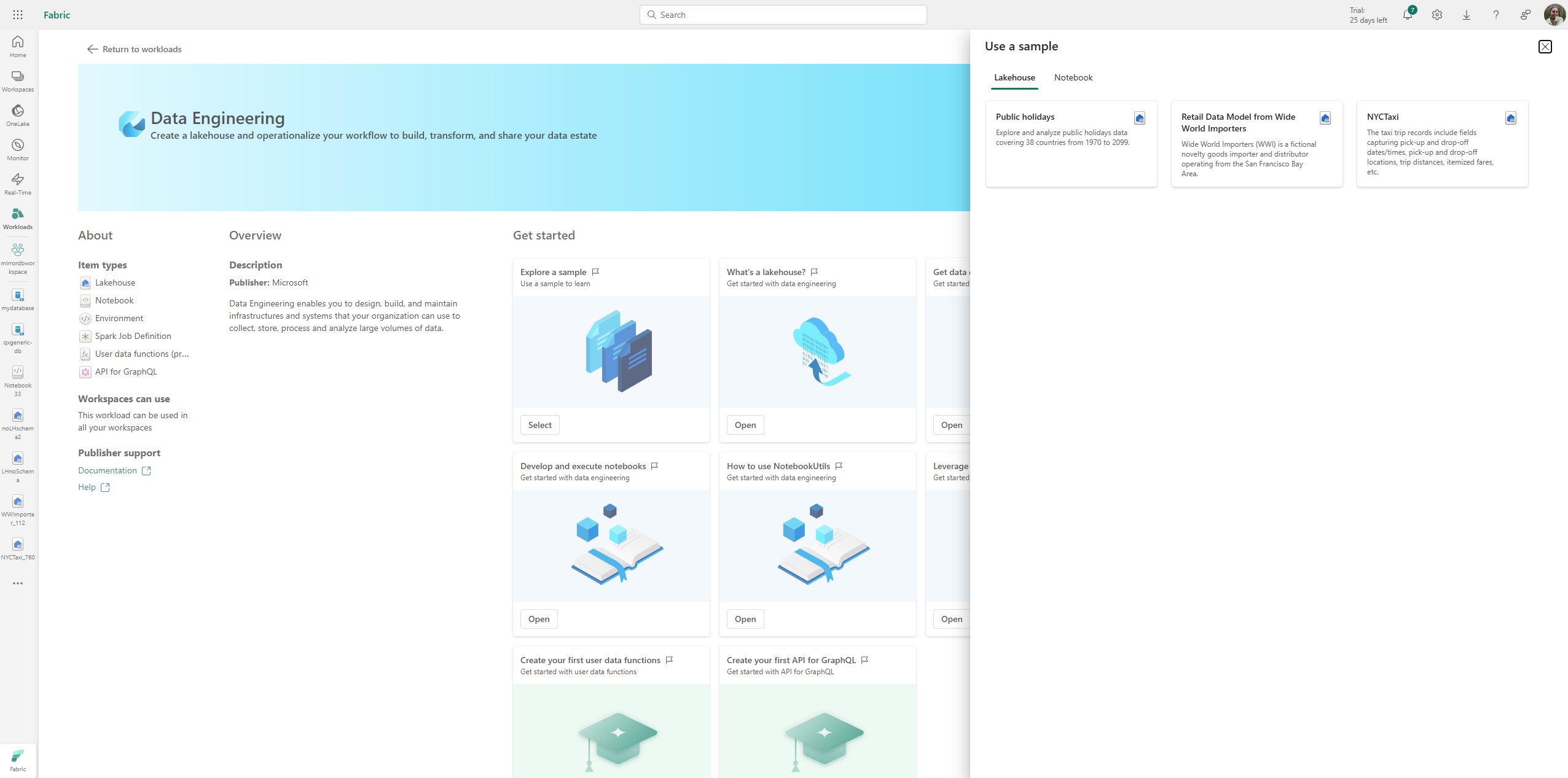Click the flag icon by Develop and execute notebooks

point(654,466)
